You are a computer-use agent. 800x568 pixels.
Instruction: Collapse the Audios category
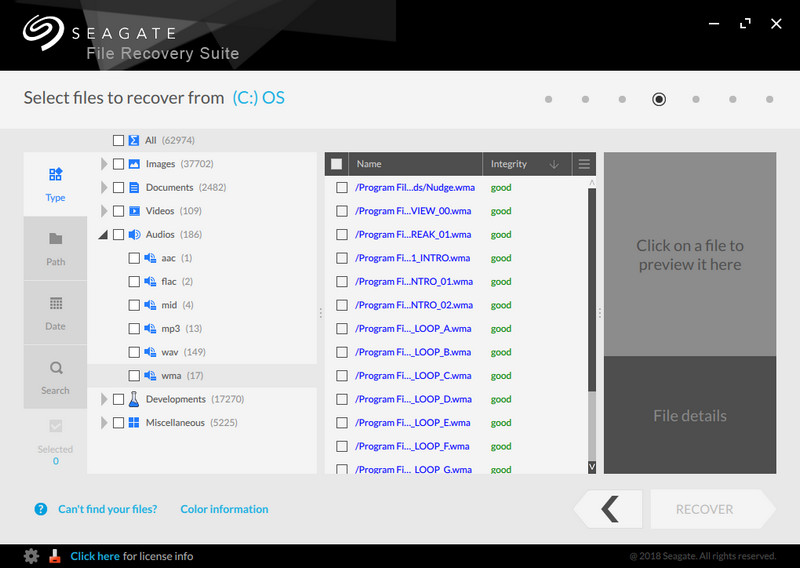(x=103, y=235)
